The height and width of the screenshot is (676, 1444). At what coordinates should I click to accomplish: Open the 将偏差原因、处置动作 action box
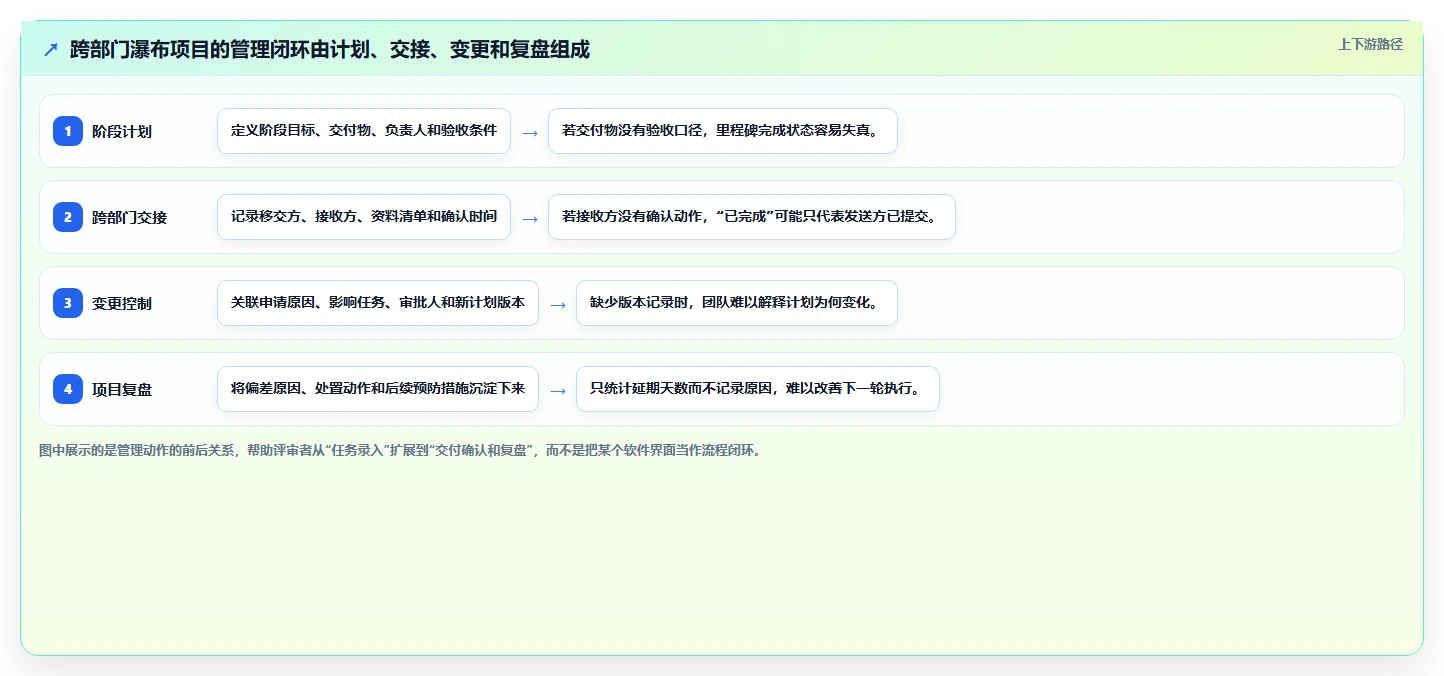tap(378, 389)
